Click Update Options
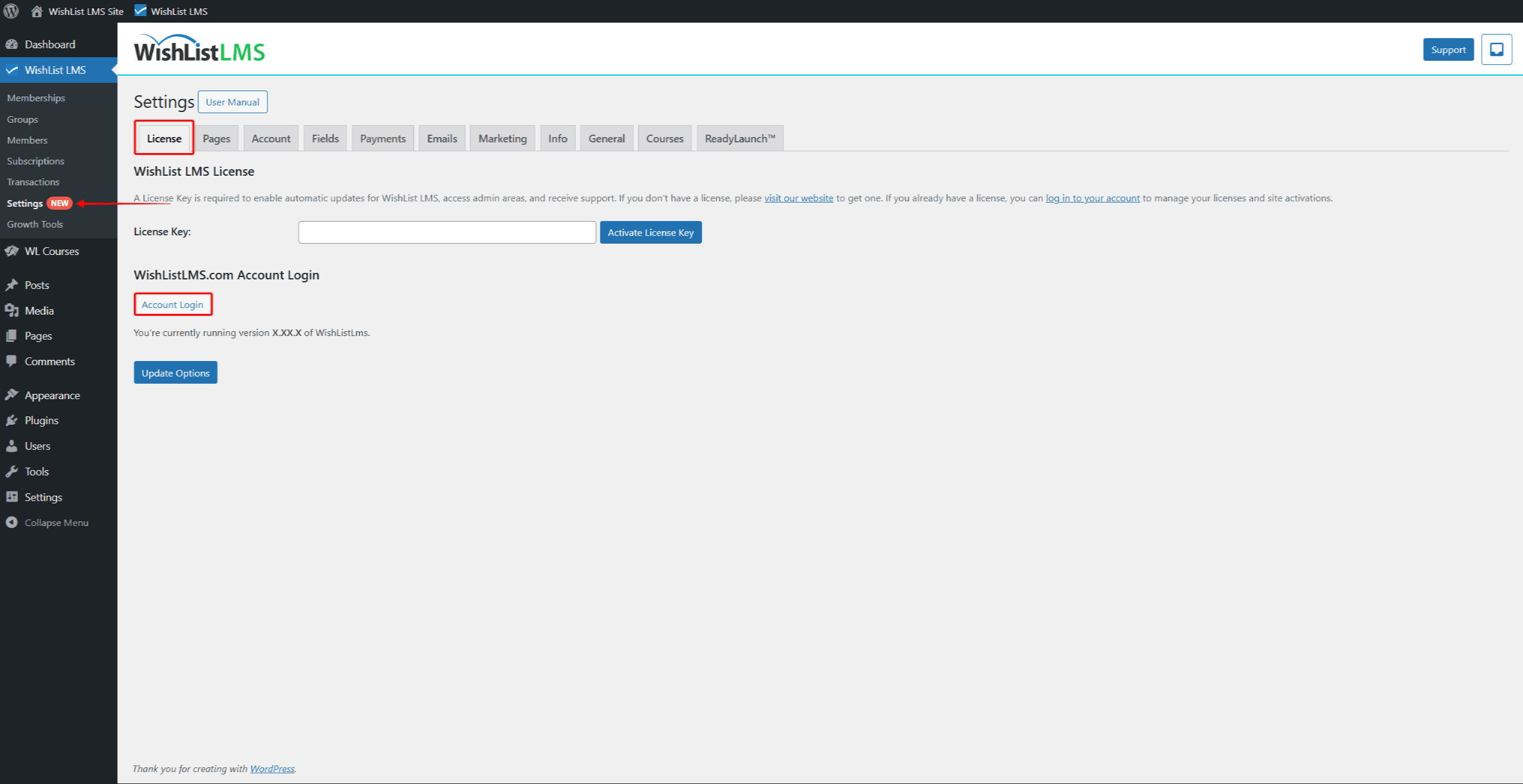Image resolution: width=1523 pixels, height=784 pixels. click(175, 372)
